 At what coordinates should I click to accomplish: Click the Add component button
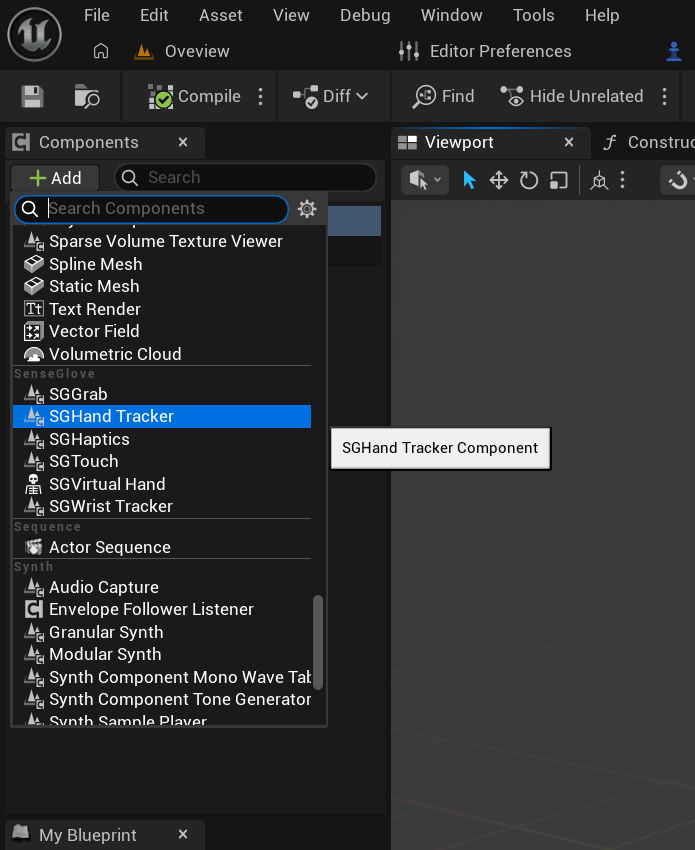click(x=55, y=178)
